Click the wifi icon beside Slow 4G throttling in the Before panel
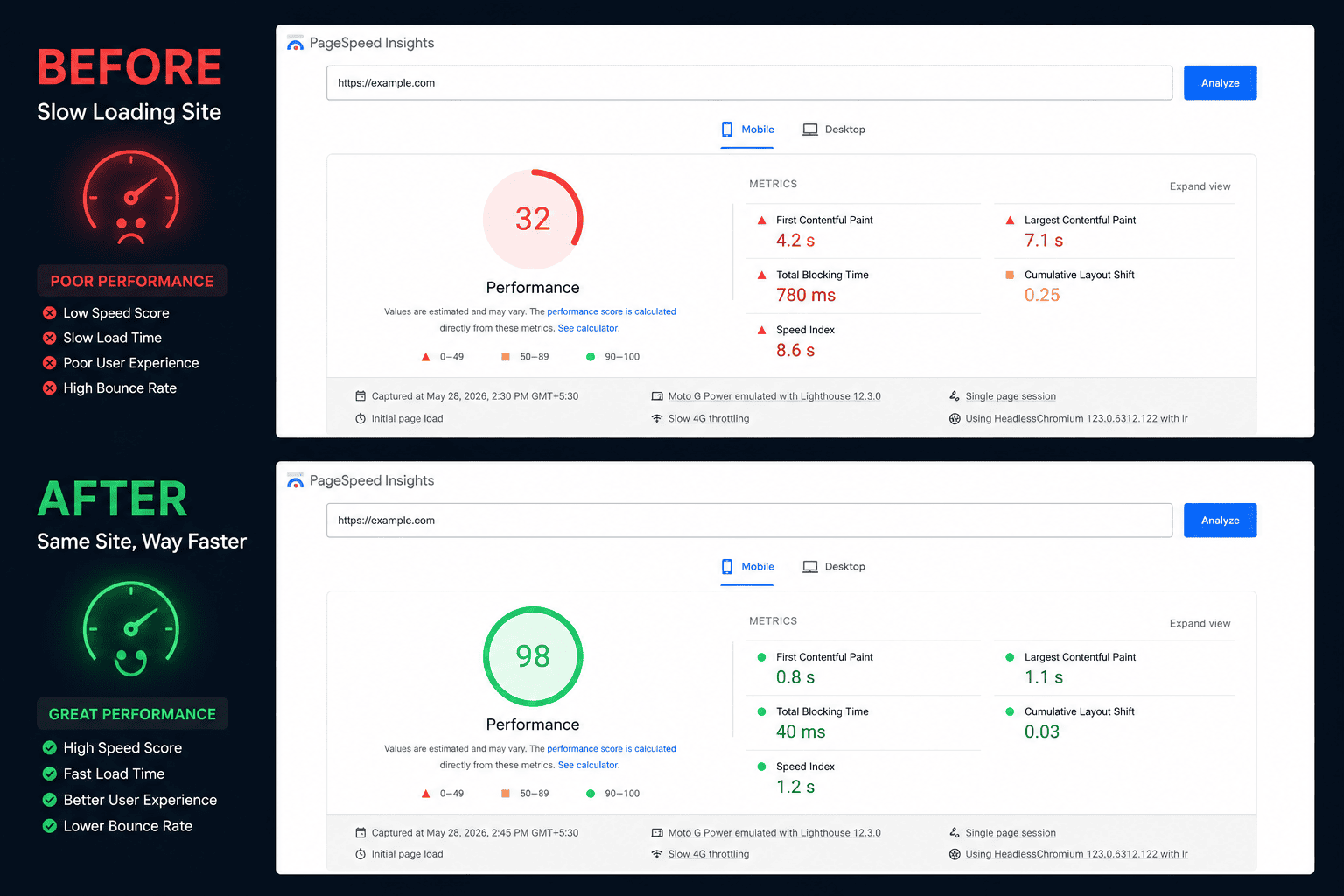 (657, 419)
